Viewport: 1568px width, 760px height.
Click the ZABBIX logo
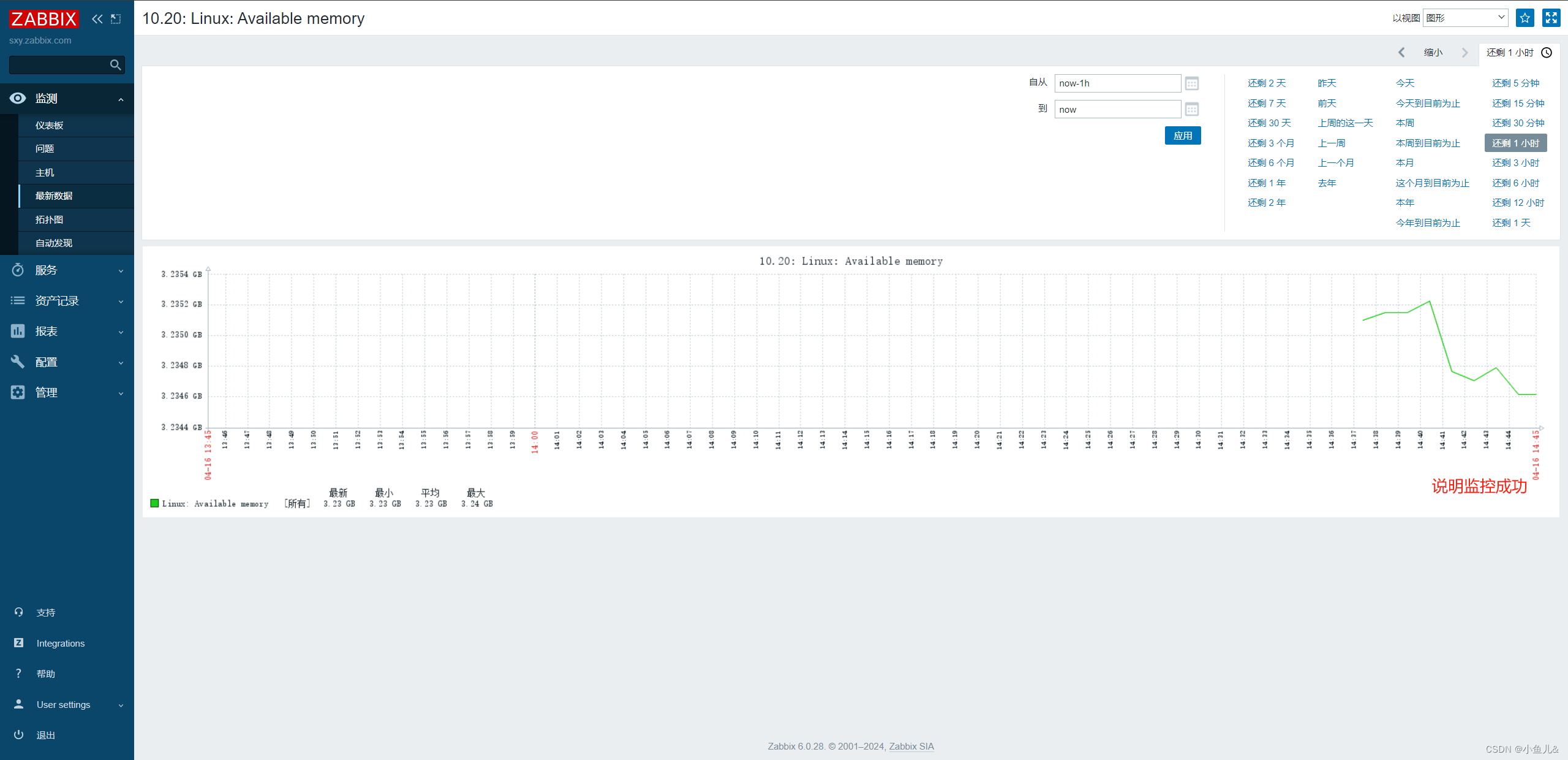click(44, 19)
